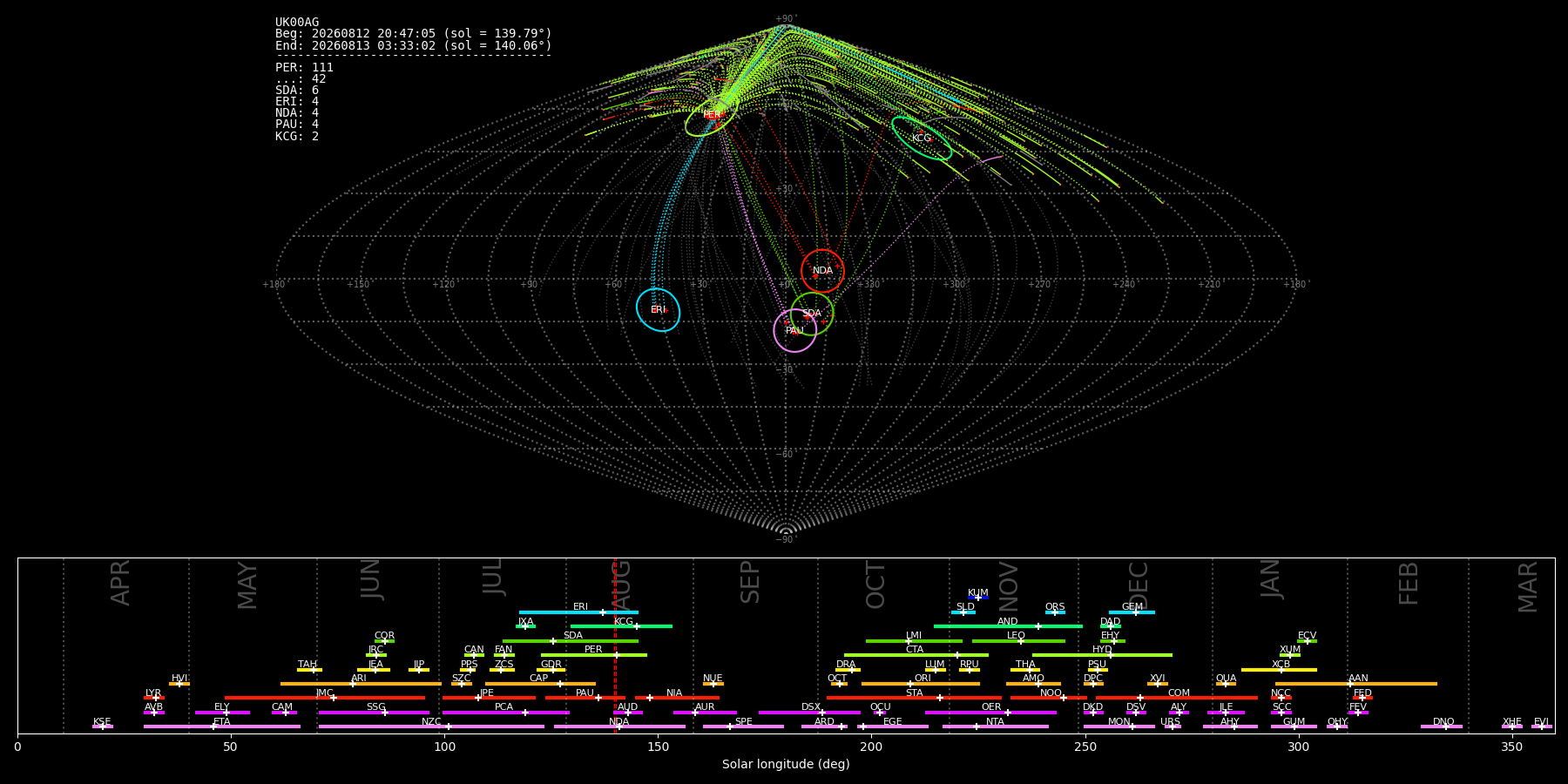This screenshot has height=784, width=1568.
Task: Select the PER: 111 legend entry
Action: (x=304, y=67)
